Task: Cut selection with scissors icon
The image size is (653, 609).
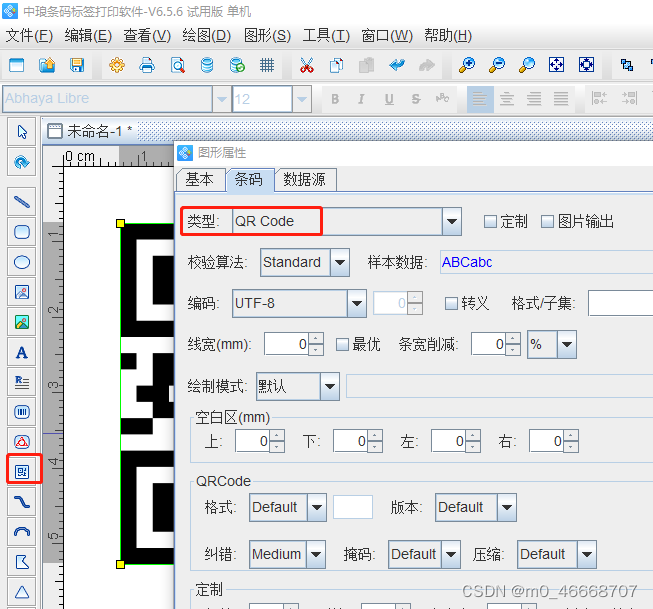Action: 307,65
